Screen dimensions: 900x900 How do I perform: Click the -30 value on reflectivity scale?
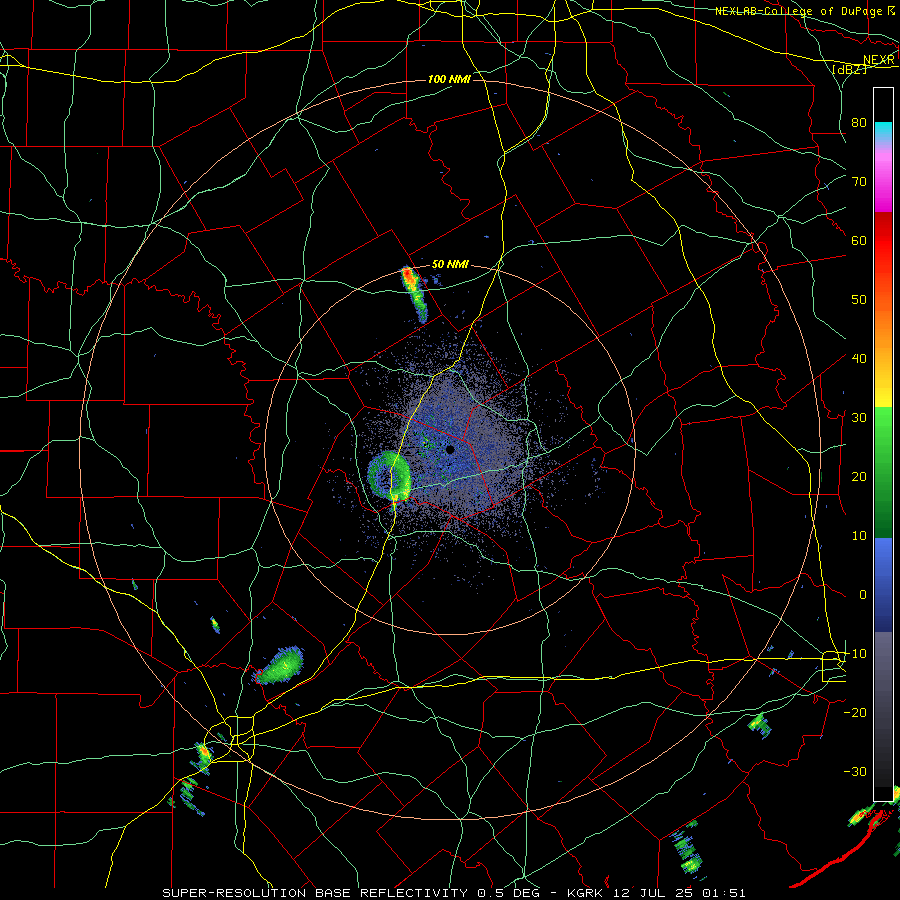[x=855, y=771]
